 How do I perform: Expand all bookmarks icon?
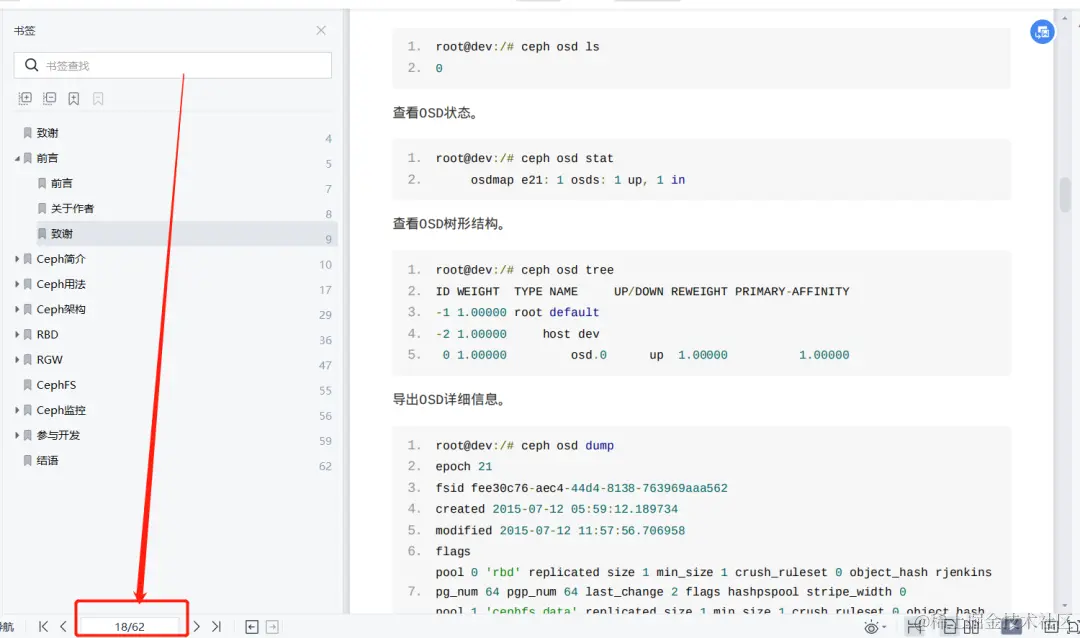[x=25, y=99]
